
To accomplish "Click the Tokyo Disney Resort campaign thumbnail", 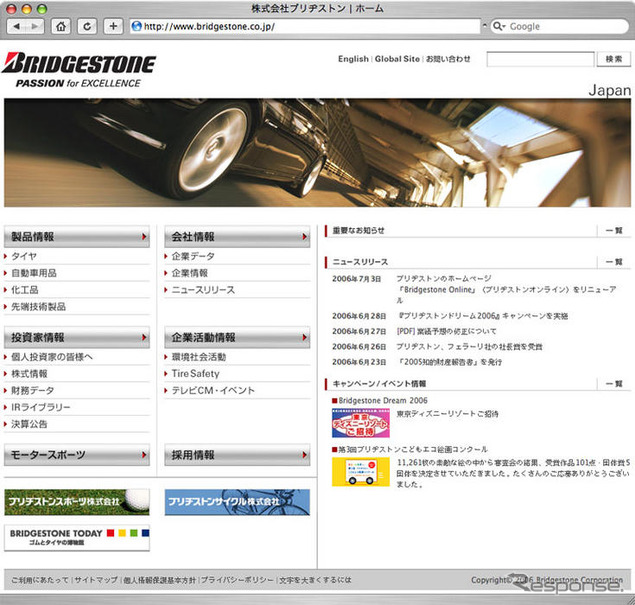I will tap(361, 423).
